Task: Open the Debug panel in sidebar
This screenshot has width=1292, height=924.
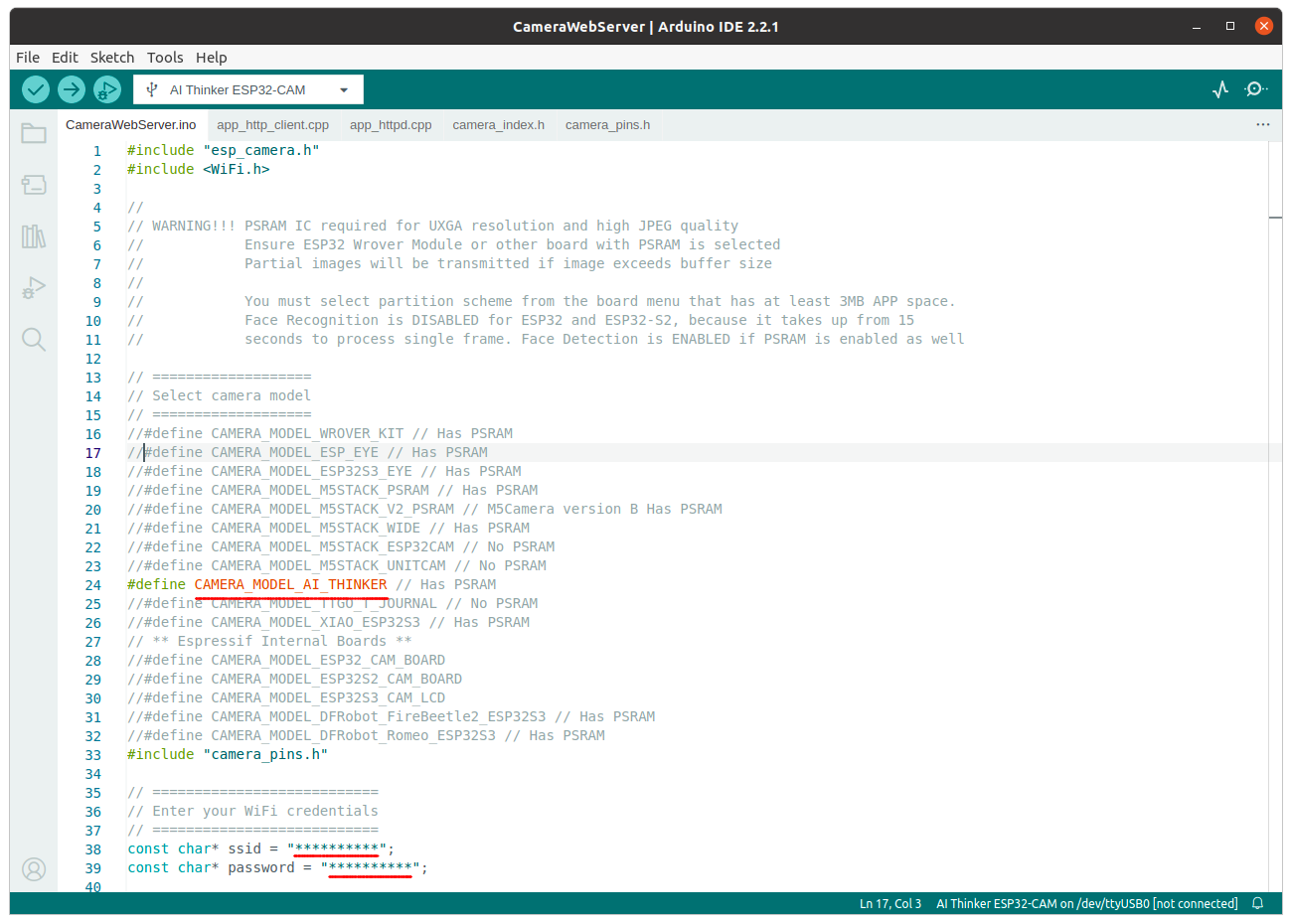Action: click(x=34, y=288)
